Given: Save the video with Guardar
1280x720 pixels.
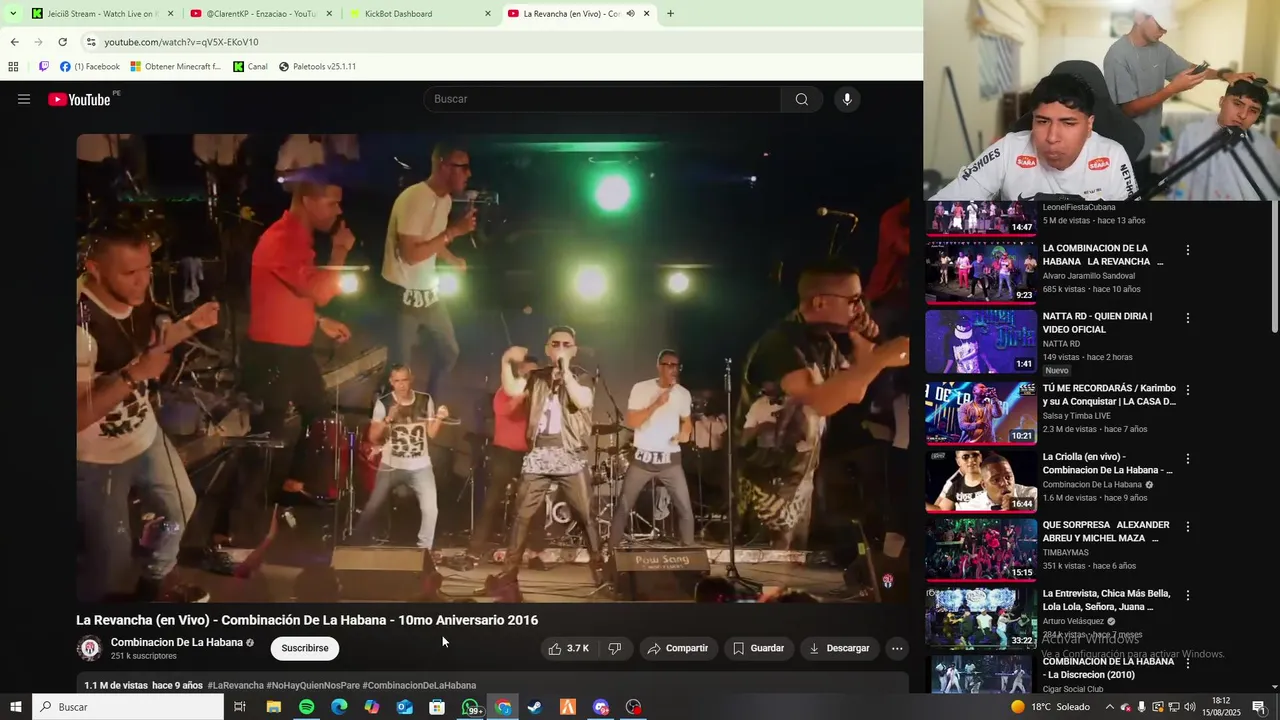Looking at the screenshot, I should pos(759,648).
